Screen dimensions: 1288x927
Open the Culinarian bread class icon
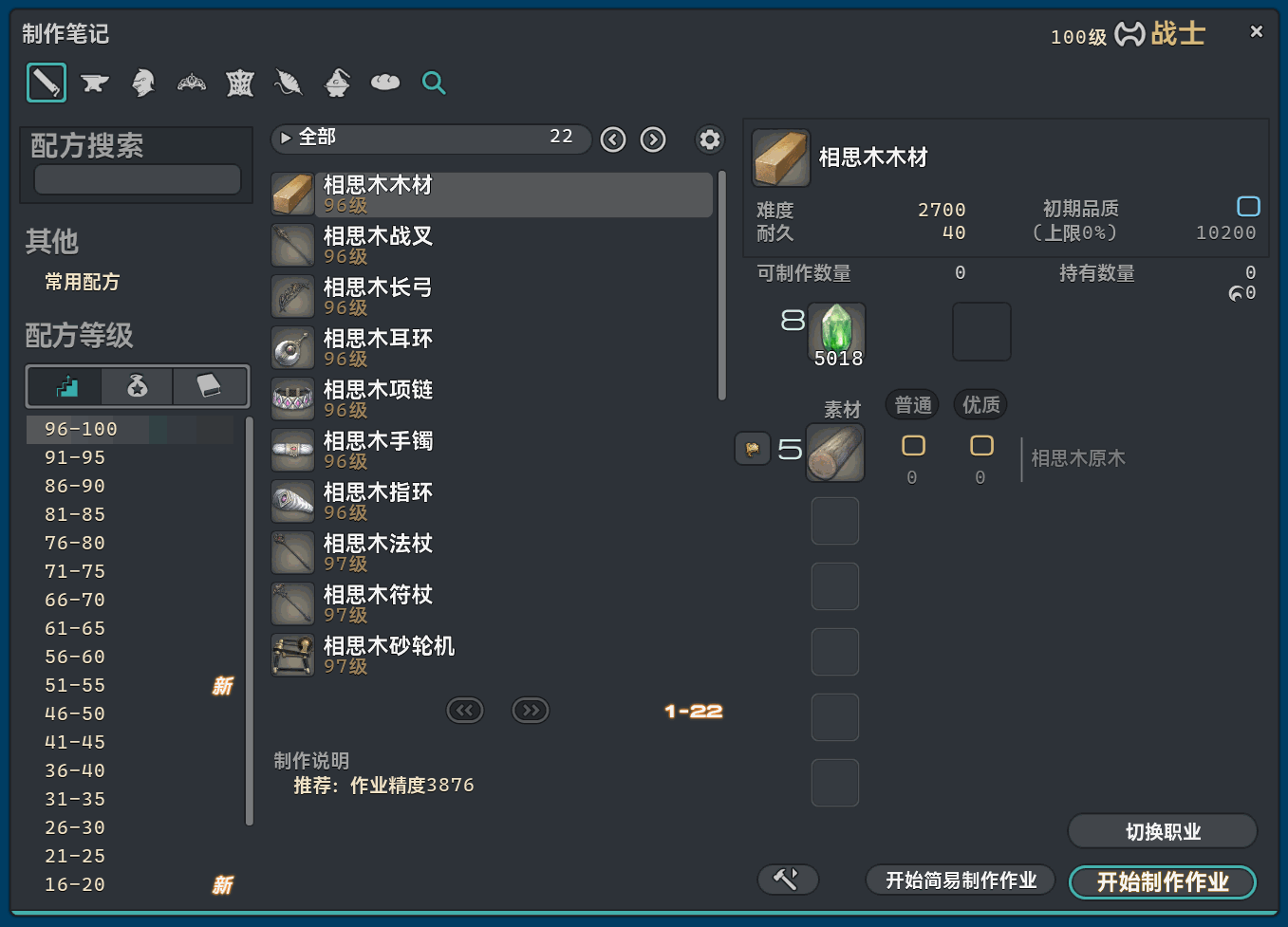[385, 83]
